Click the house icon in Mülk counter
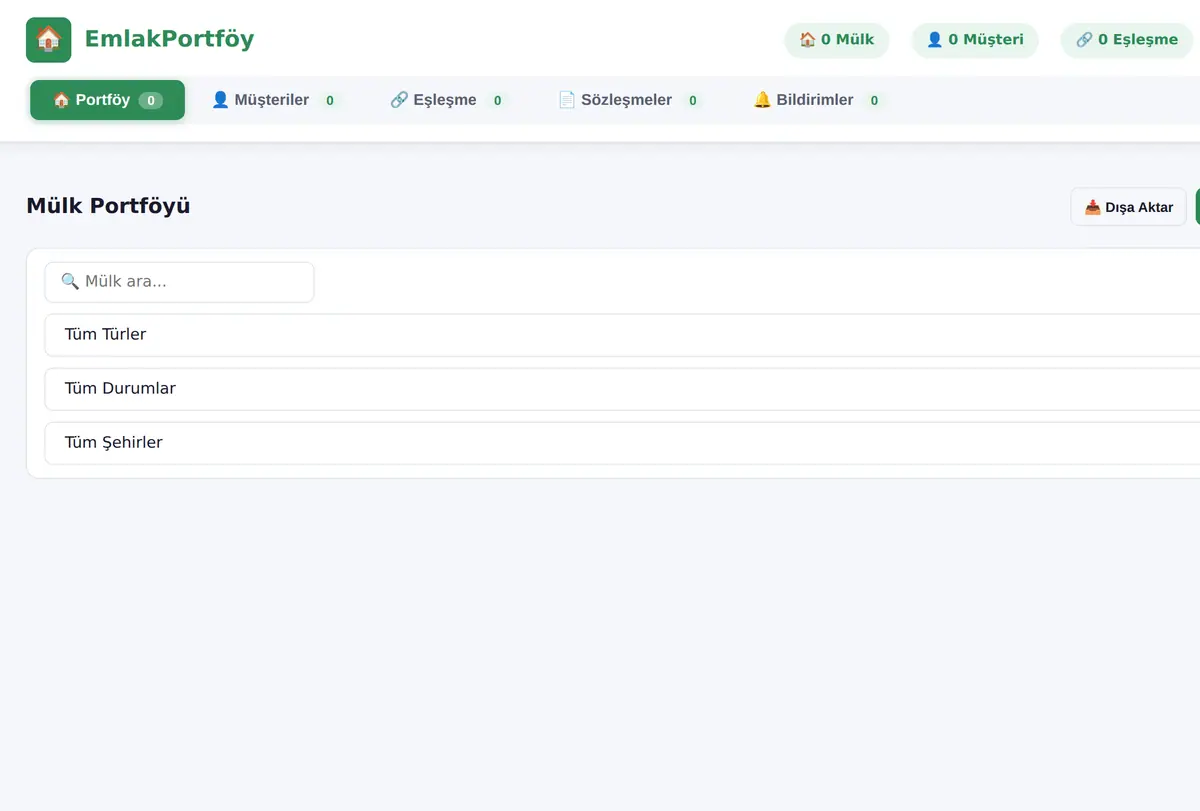 coord(808,40)
